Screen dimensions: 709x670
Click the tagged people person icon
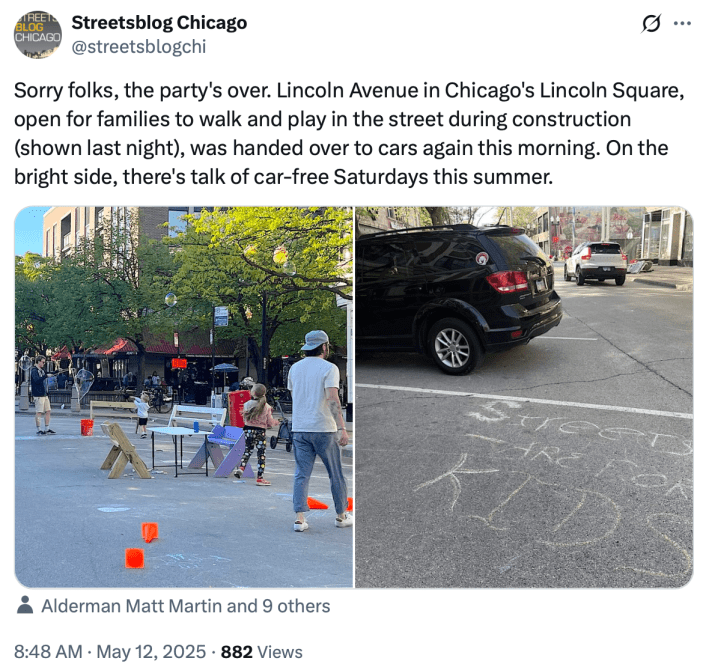point(25,605)
